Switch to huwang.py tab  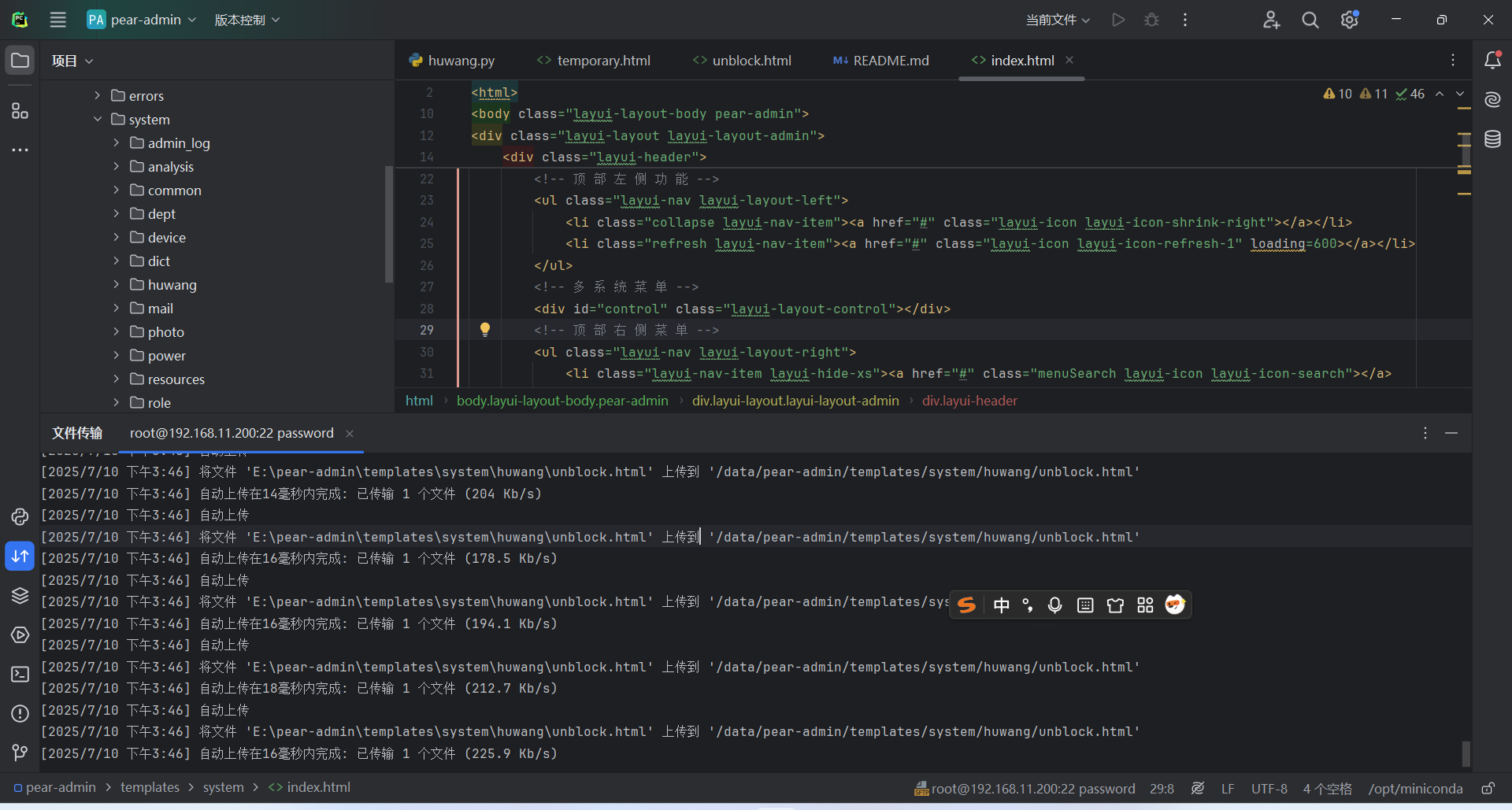click(x=452, y=61)
